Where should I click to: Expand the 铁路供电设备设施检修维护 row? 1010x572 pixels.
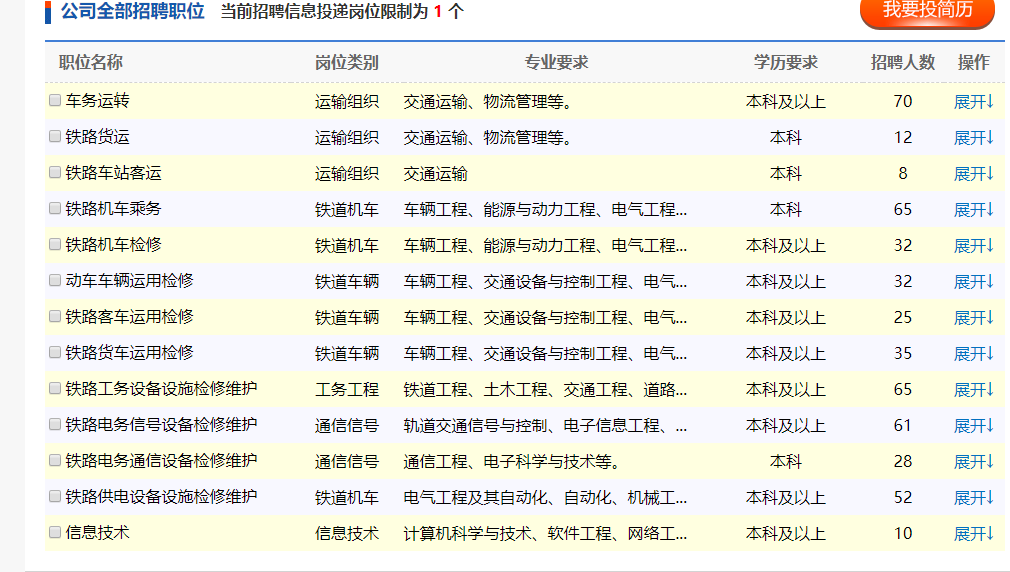(x=973, y=498)
